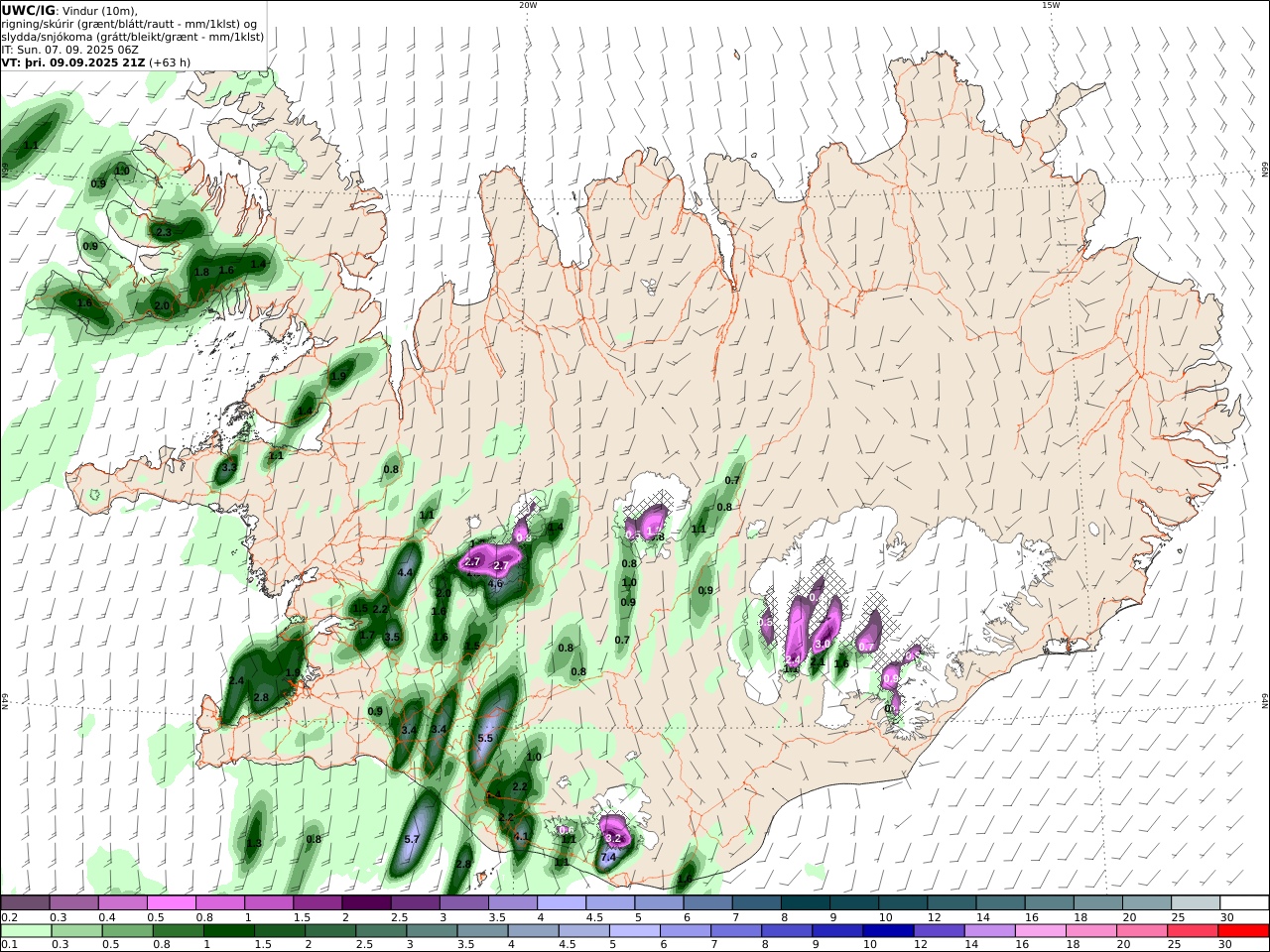Select the 3.2 value on the southern glacier

coord(612,839)
